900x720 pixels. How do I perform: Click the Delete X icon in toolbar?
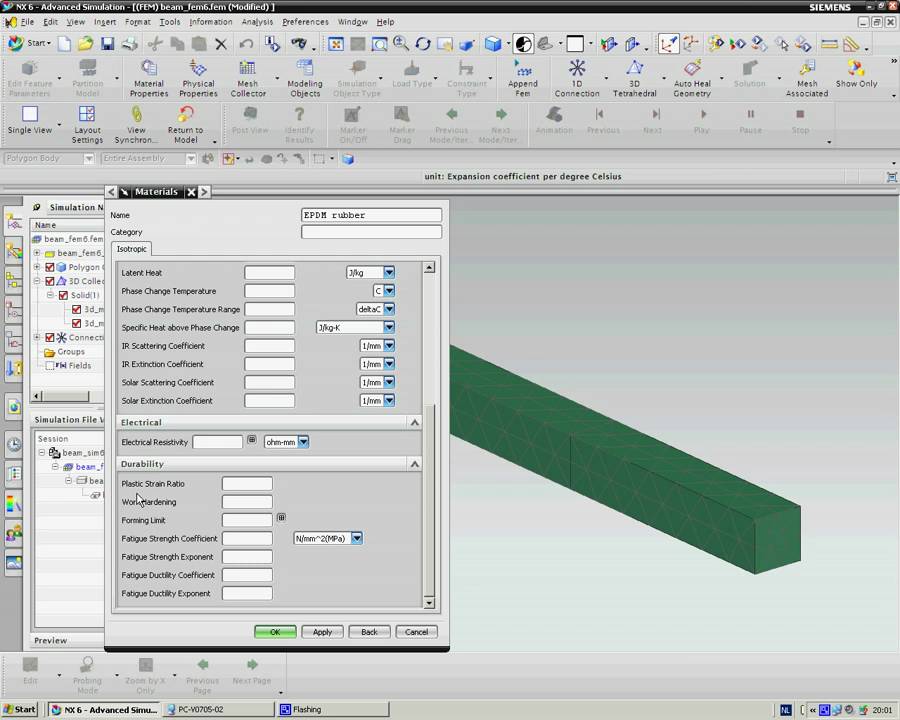[221, 44]
